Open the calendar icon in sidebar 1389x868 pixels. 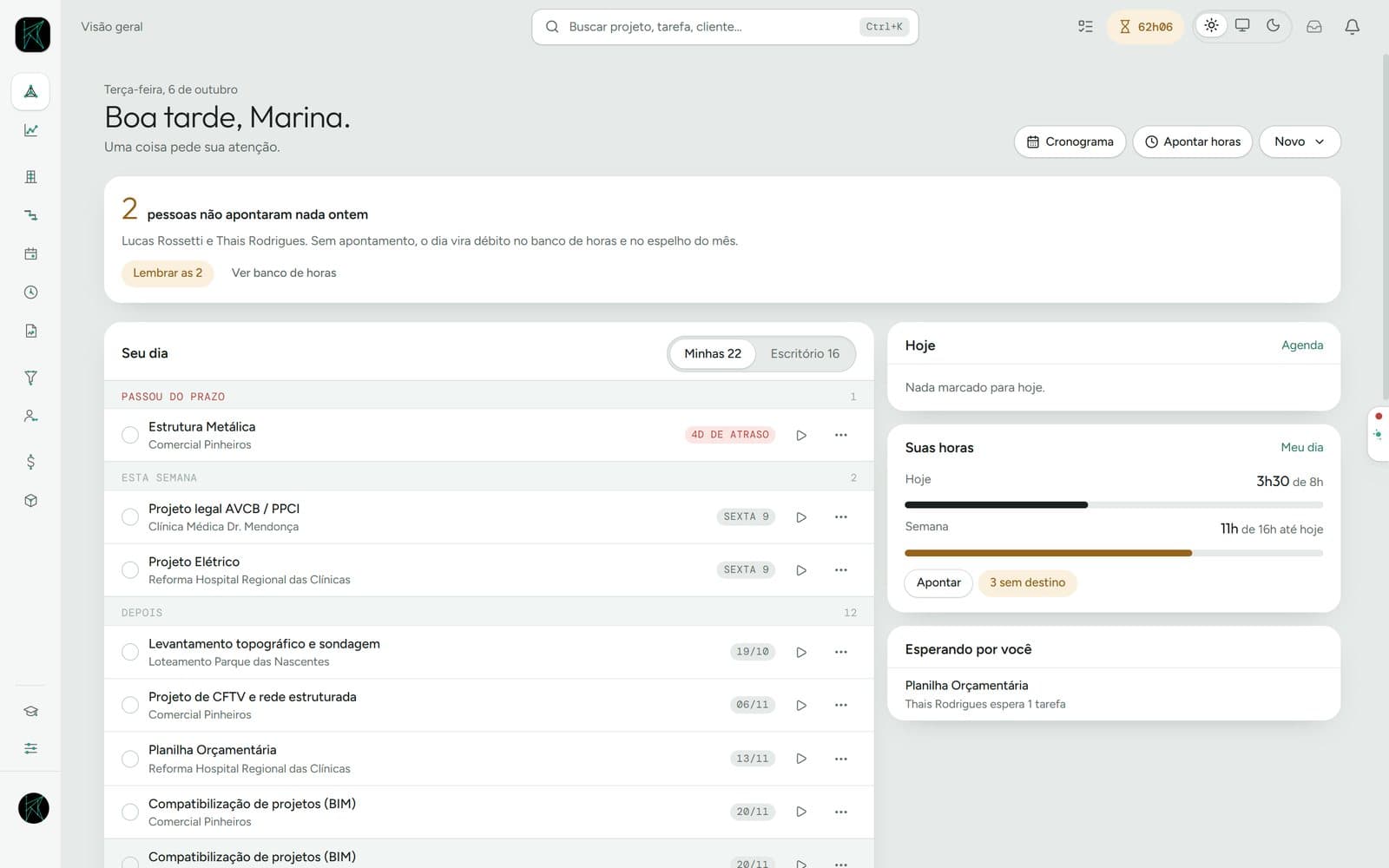[x=30, y=253]
